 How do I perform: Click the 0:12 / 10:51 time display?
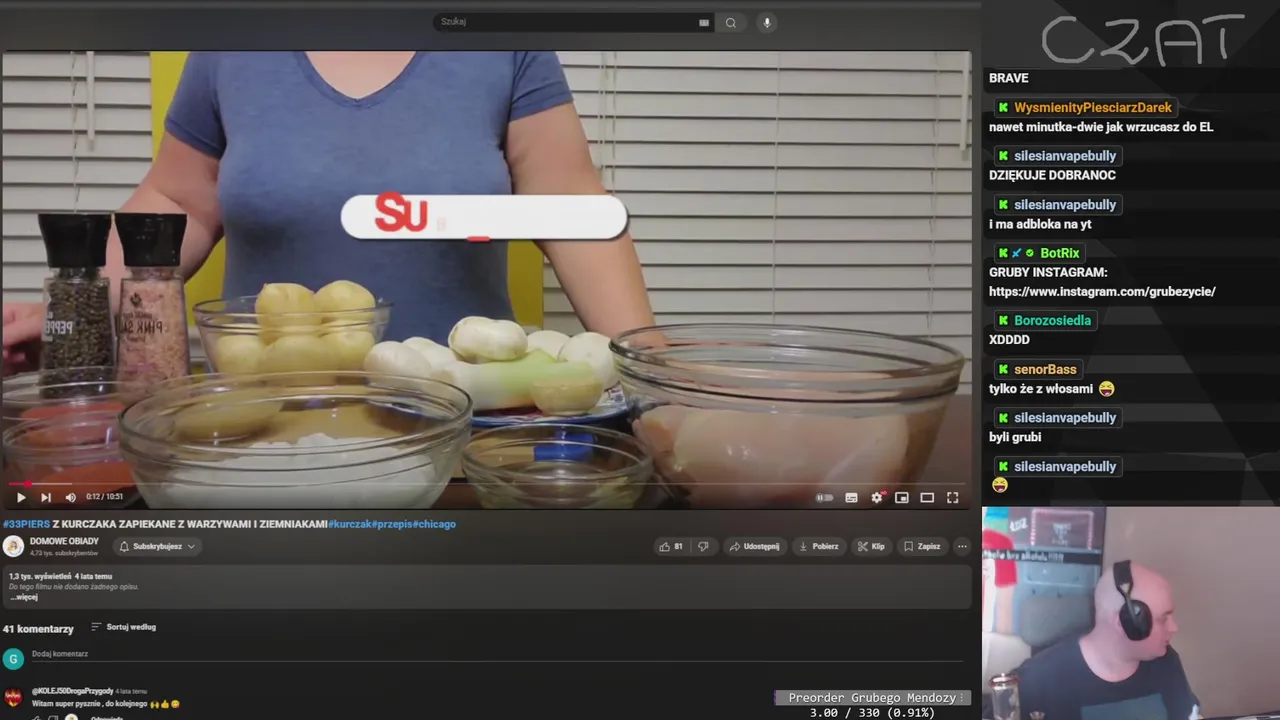pos(104,497)
